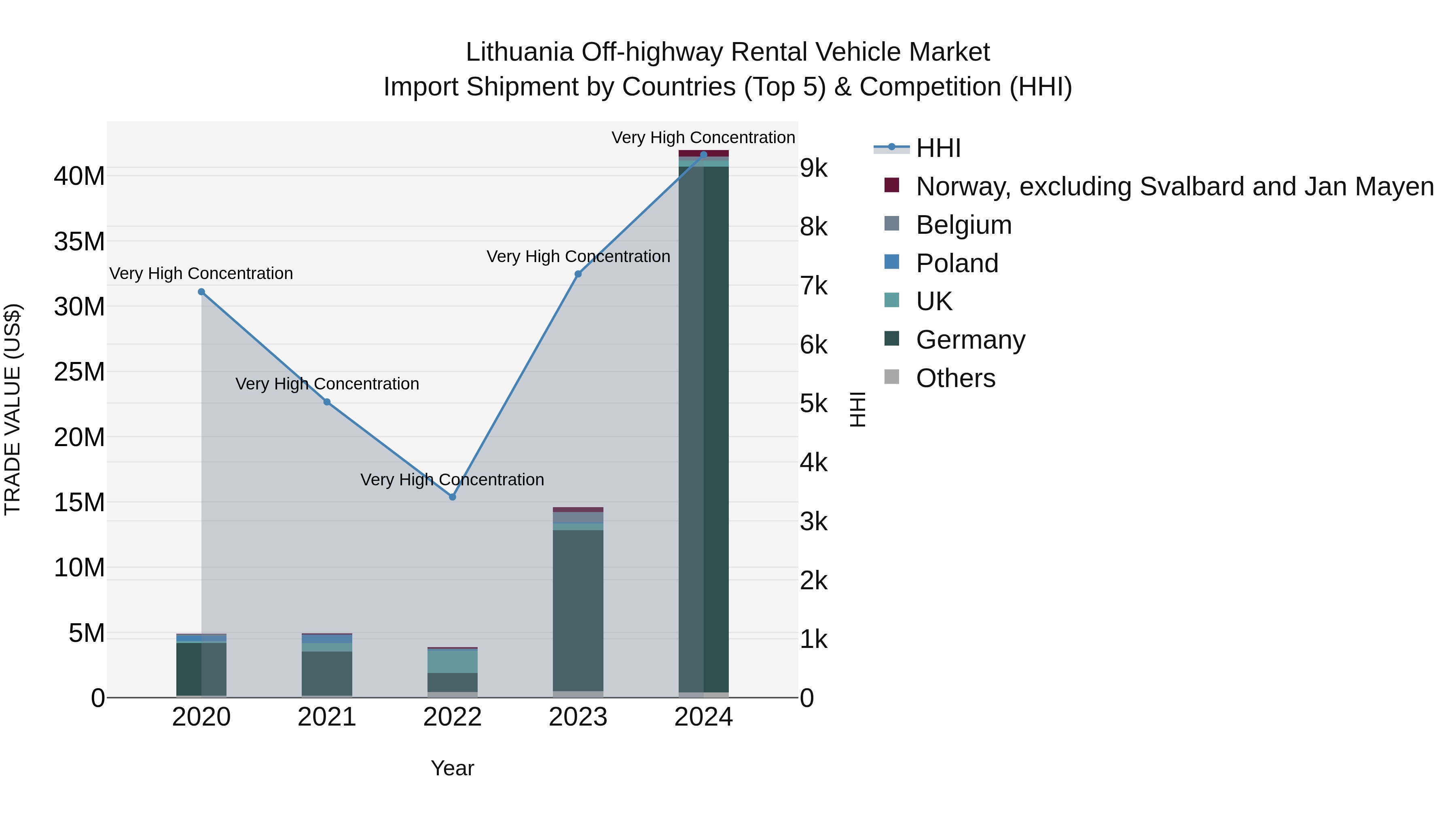
Task: Click HHI line marker icon in legend
Action: coord(891,148)
